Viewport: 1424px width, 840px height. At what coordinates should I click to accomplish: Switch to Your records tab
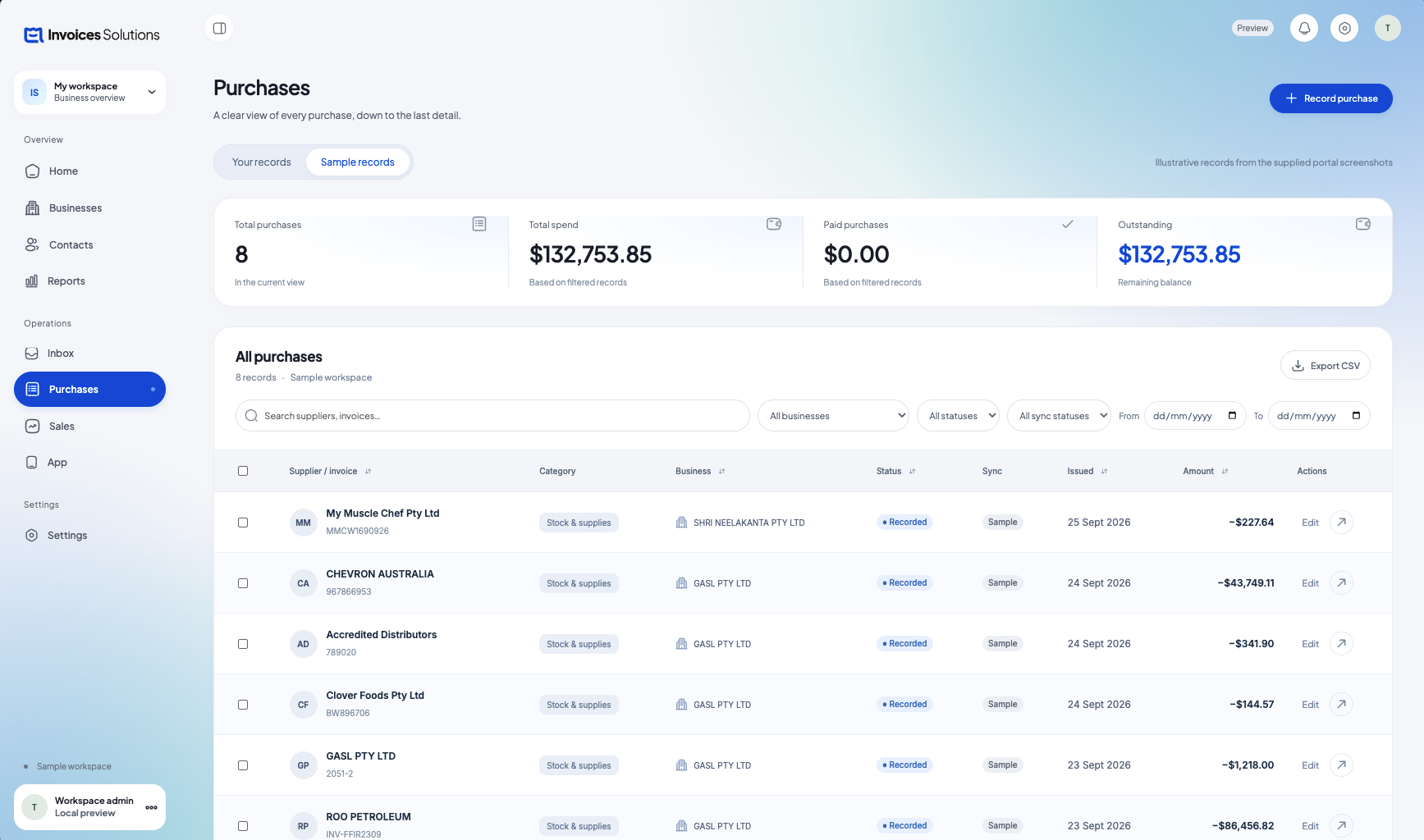261,162
